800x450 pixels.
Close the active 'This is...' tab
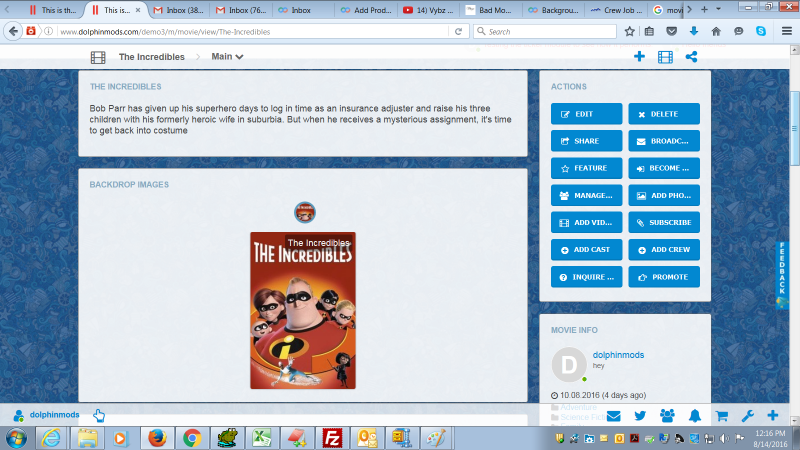click(x=138, y=10)
